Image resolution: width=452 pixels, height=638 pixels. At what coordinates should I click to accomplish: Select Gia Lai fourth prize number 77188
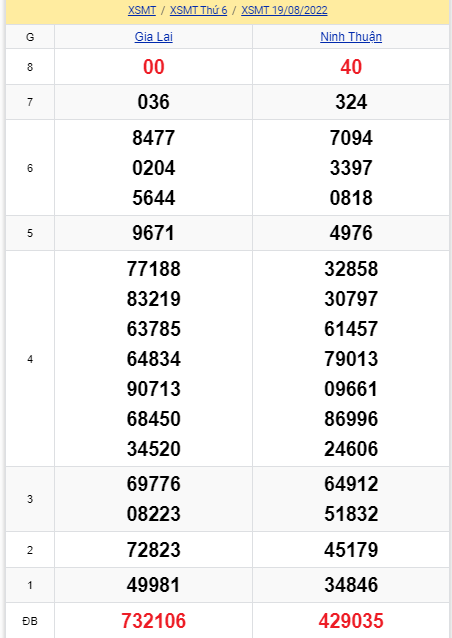[x=154, y=269]
